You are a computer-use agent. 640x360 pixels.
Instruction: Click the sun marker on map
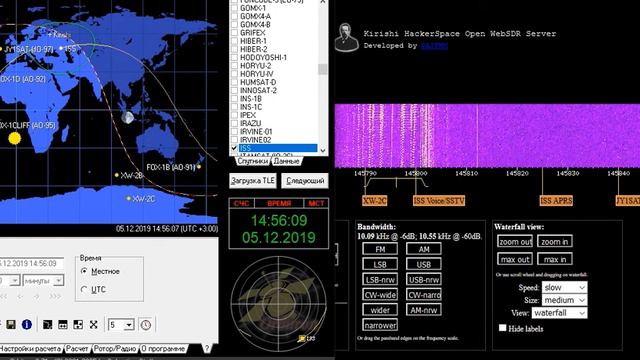(x=15, y=138)
